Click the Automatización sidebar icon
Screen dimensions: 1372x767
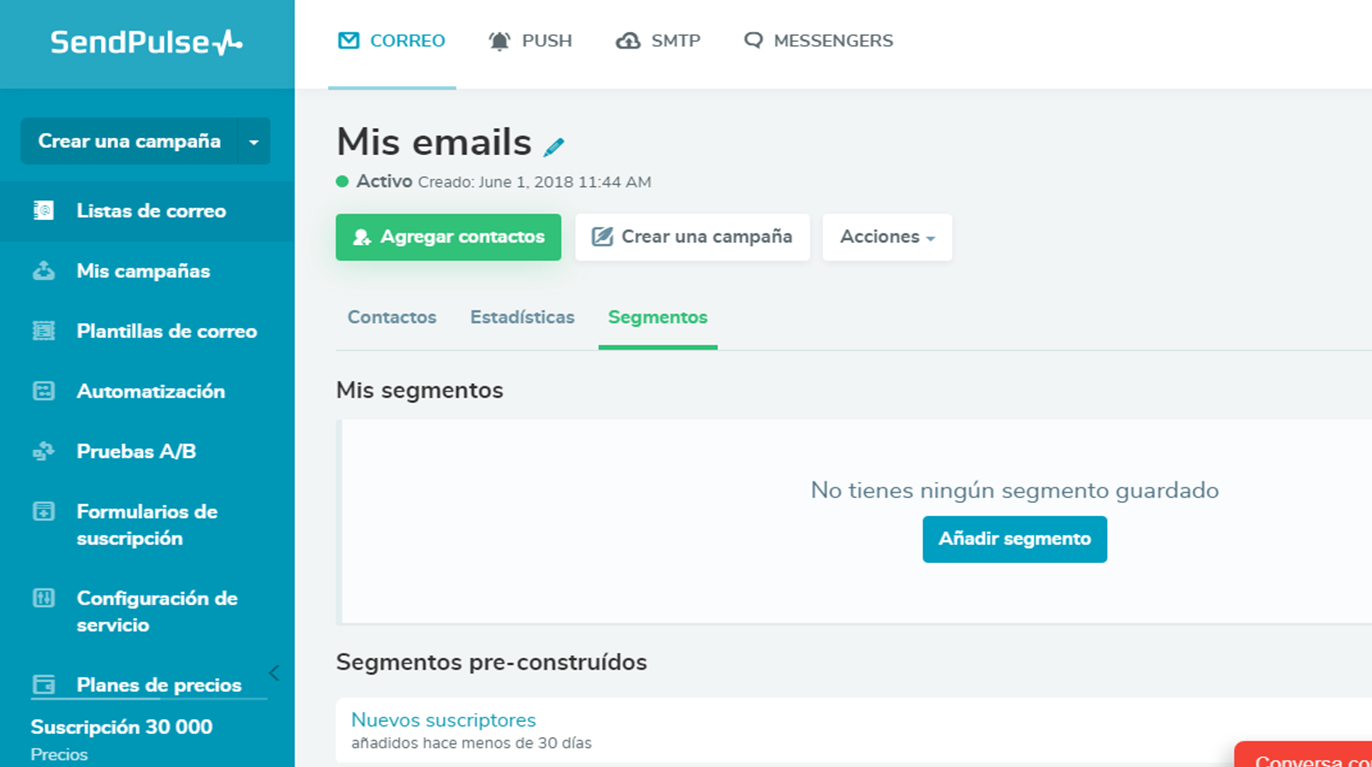tap(44, 391)
